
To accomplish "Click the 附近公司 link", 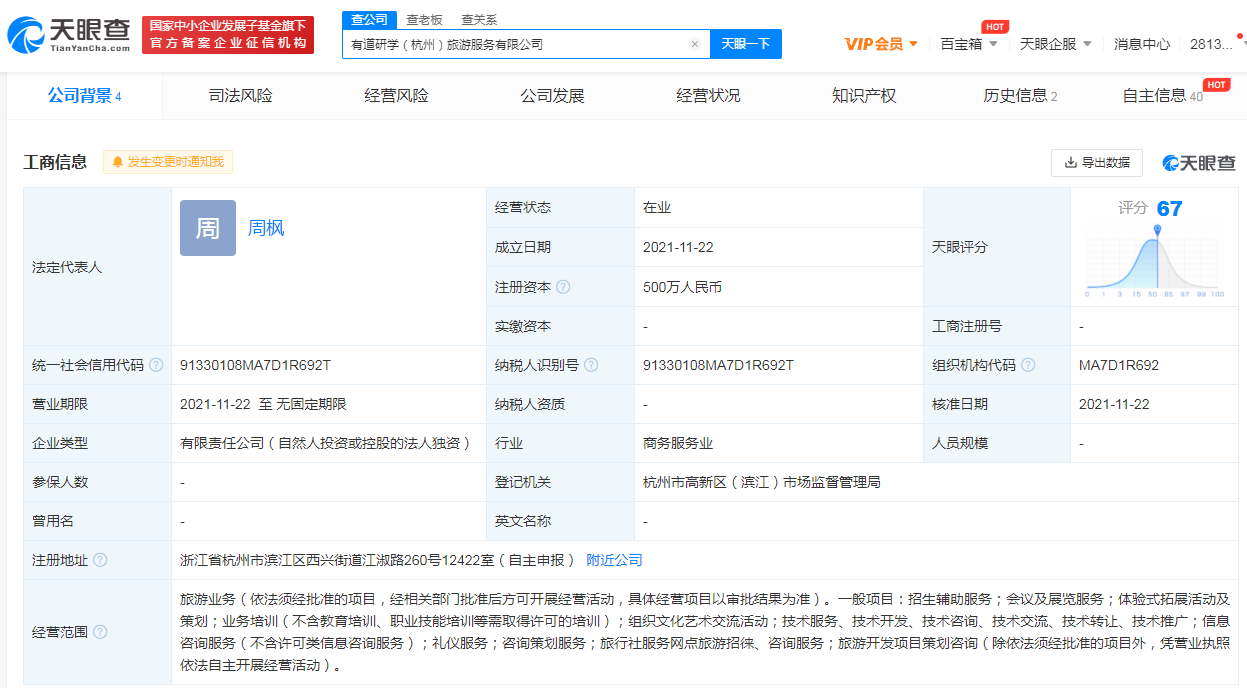I will (x=614, y=560).
